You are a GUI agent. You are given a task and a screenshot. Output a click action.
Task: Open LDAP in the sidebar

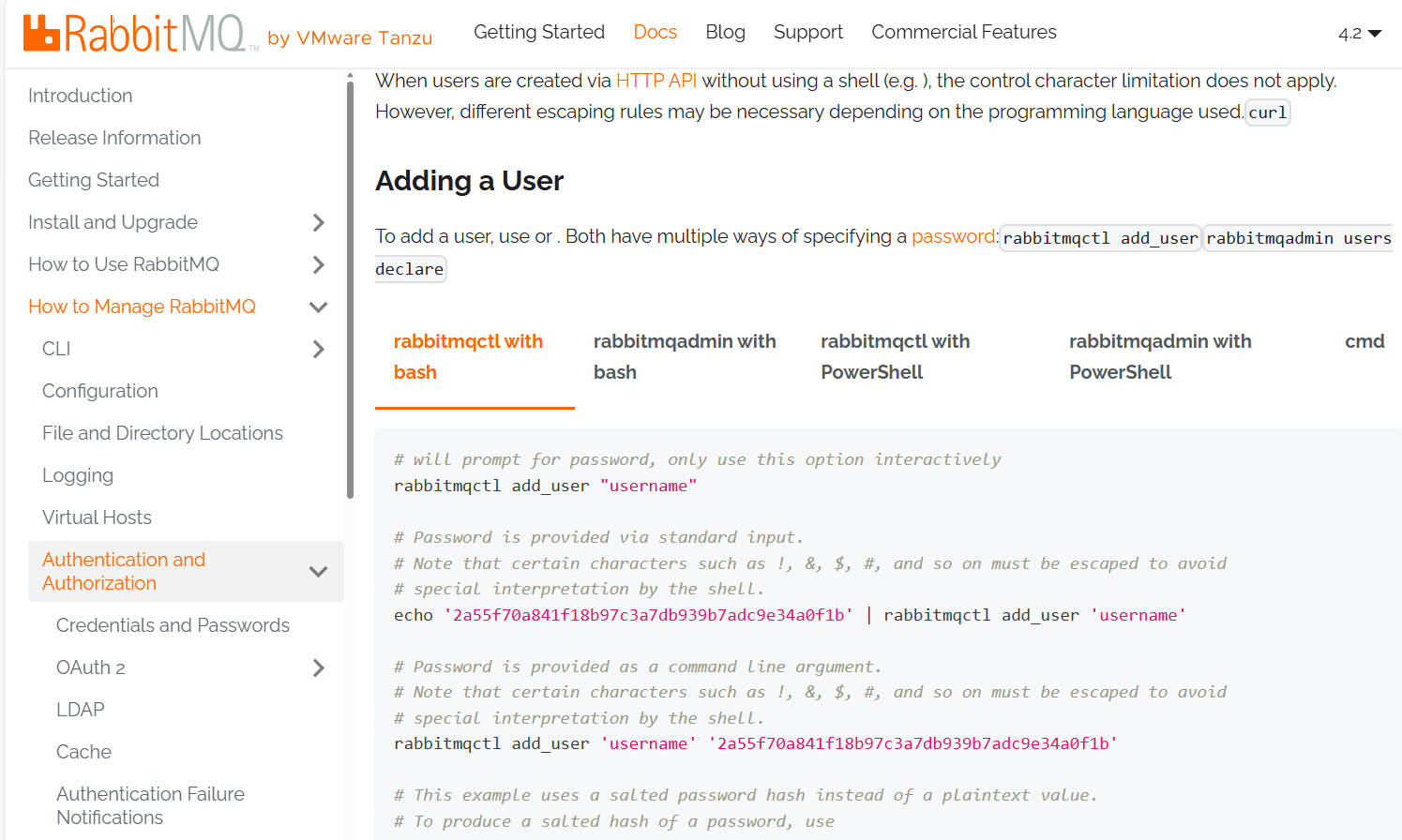point(80,710)
